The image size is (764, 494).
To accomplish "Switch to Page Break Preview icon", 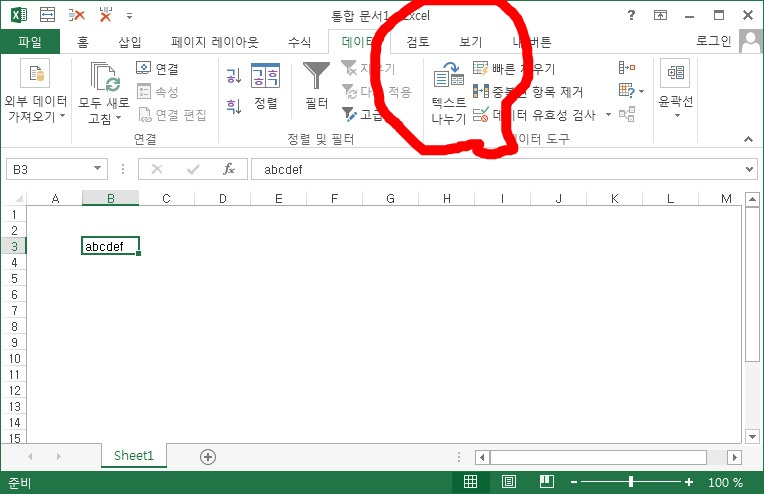I will click(547, 482).
